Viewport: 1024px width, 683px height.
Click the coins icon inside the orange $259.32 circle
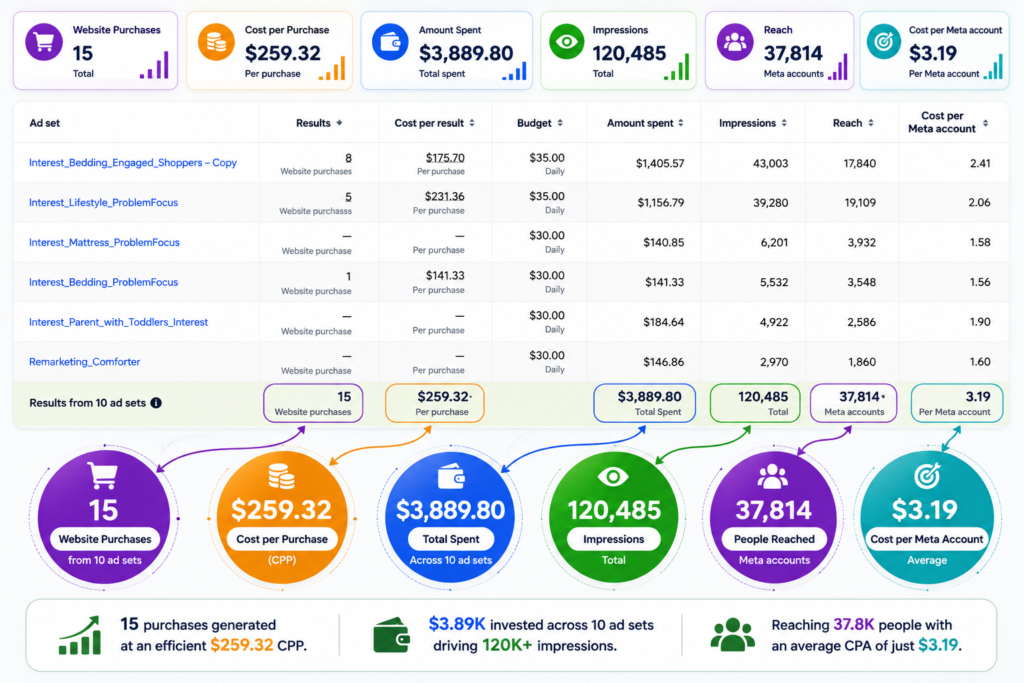click(281, 477)
